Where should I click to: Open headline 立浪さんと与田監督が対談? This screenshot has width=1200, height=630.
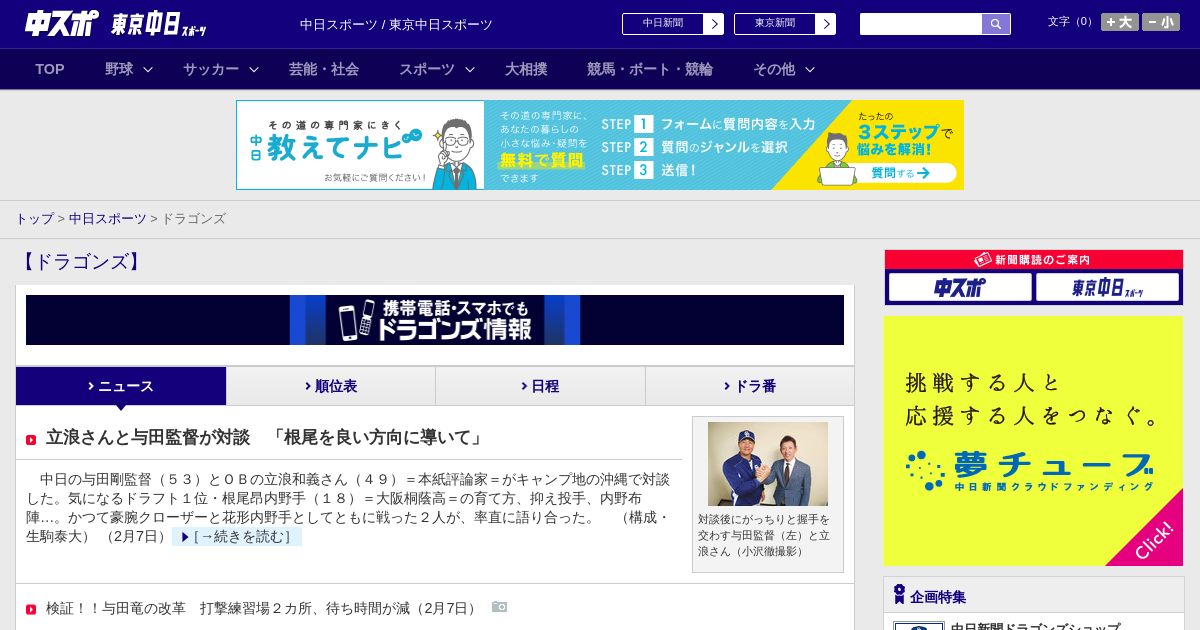[266, 437]
